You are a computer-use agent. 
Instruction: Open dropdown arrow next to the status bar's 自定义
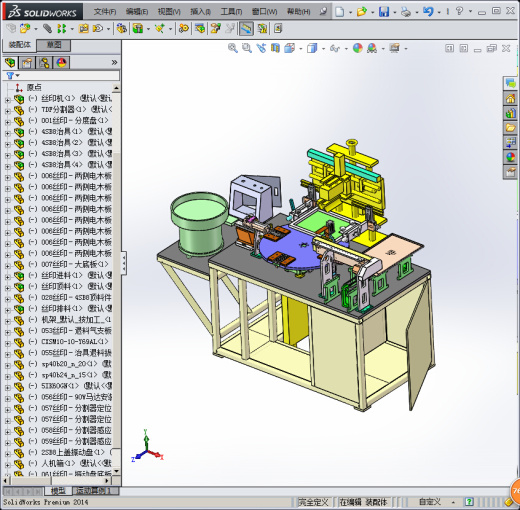453,502
